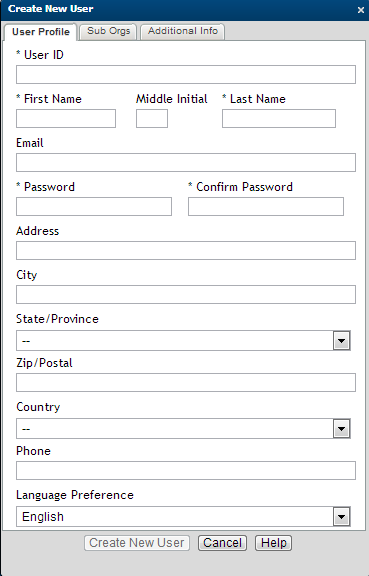369x576 pixels.
Task: Open the Additional Info tab
Action: click(183, 31)
